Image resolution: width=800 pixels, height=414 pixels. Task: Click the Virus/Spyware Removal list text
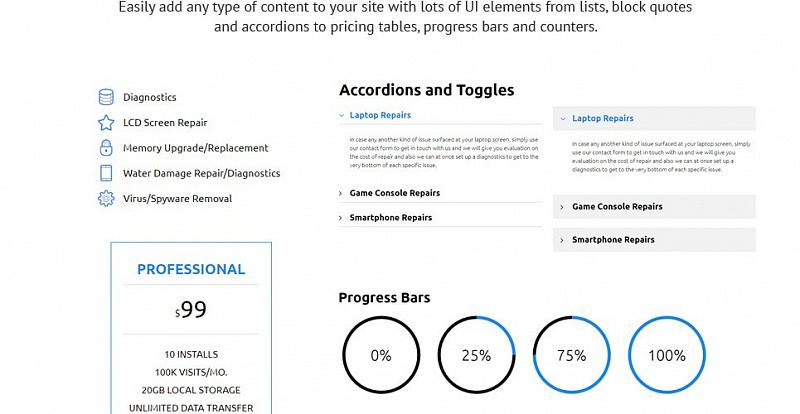(178, 199)
